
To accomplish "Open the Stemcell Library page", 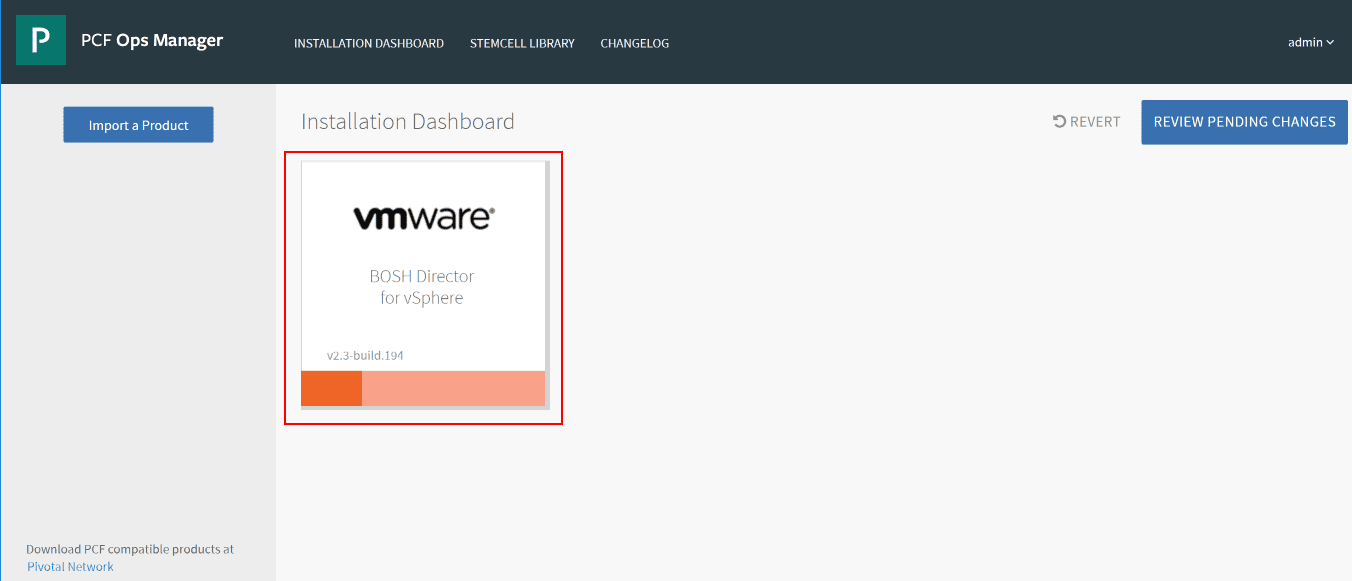I will click(x=522, y=43).
